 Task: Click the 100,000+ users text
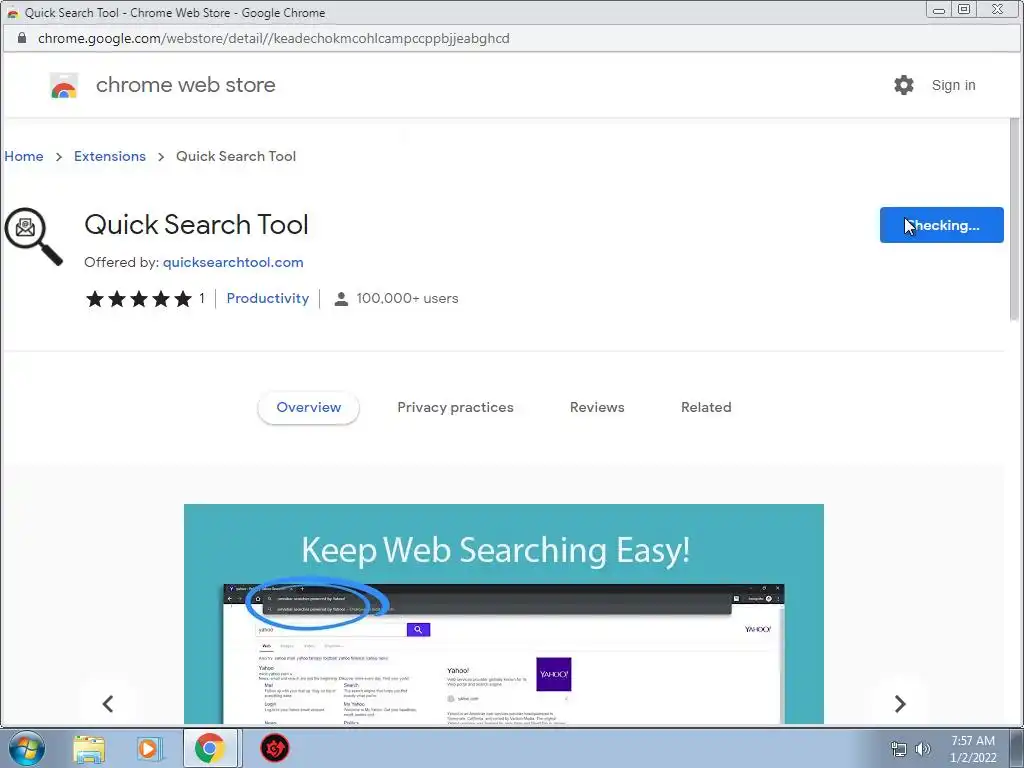[408, 299]
